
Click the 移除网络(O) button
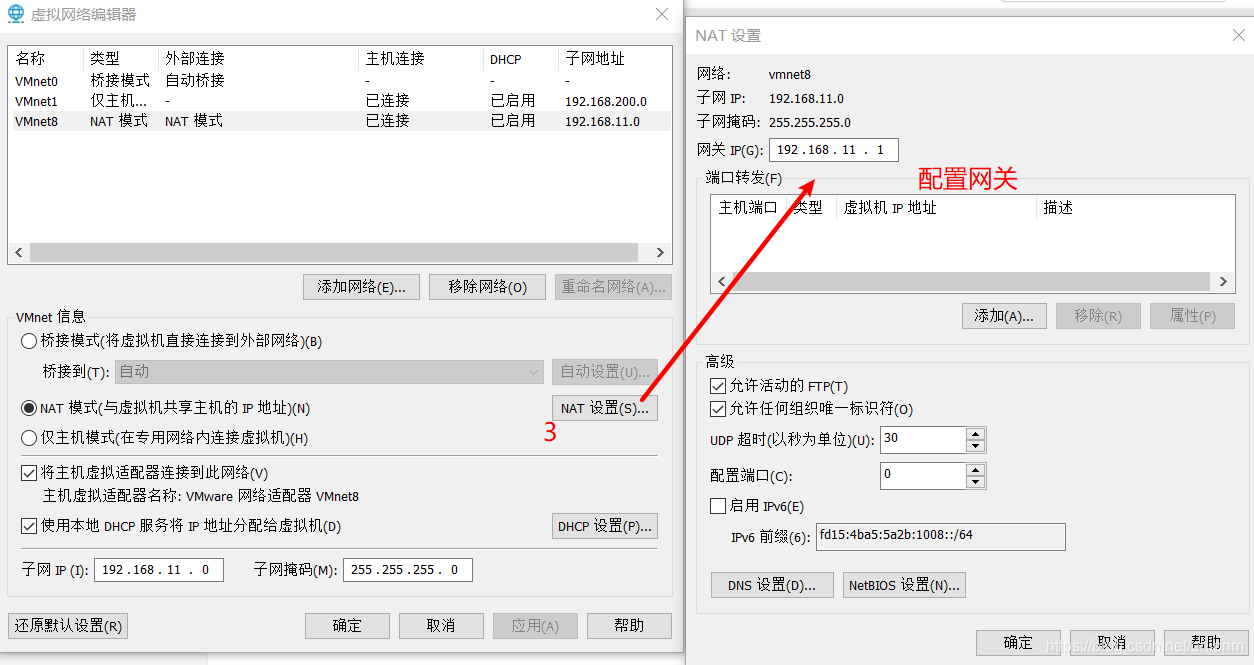click(x=487, y=287)
